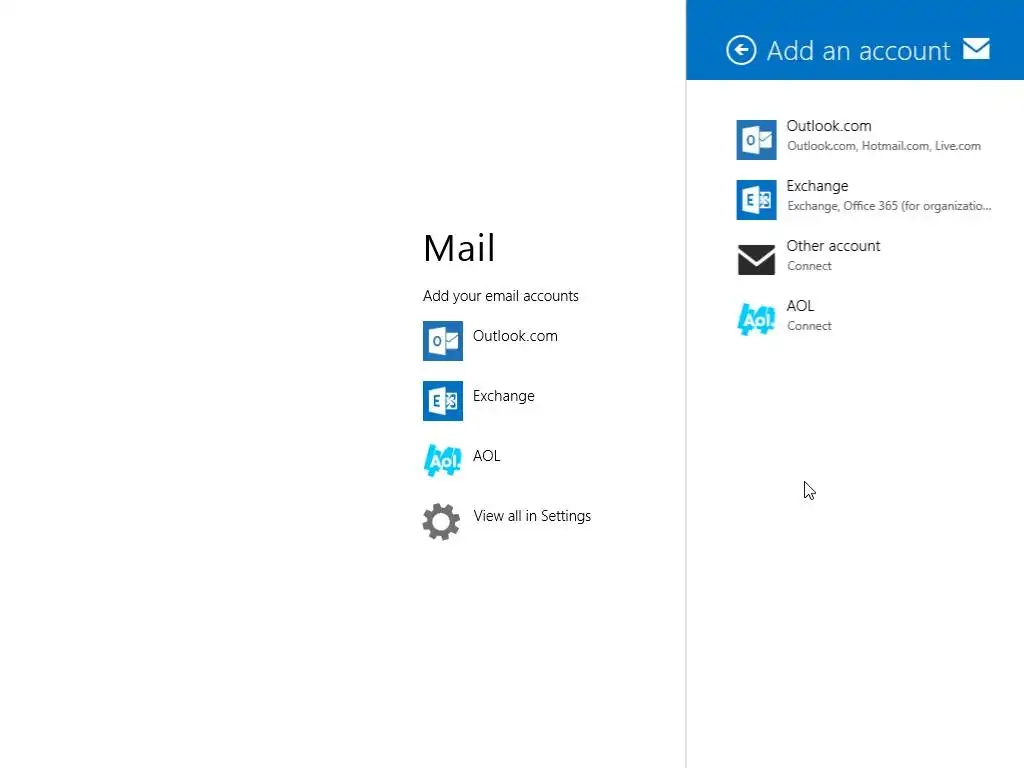The height and width of the screenshot is (768, 1024).
Task: Click the Settings gear icon
Action: pyautogui.click(x=441, y=521)
